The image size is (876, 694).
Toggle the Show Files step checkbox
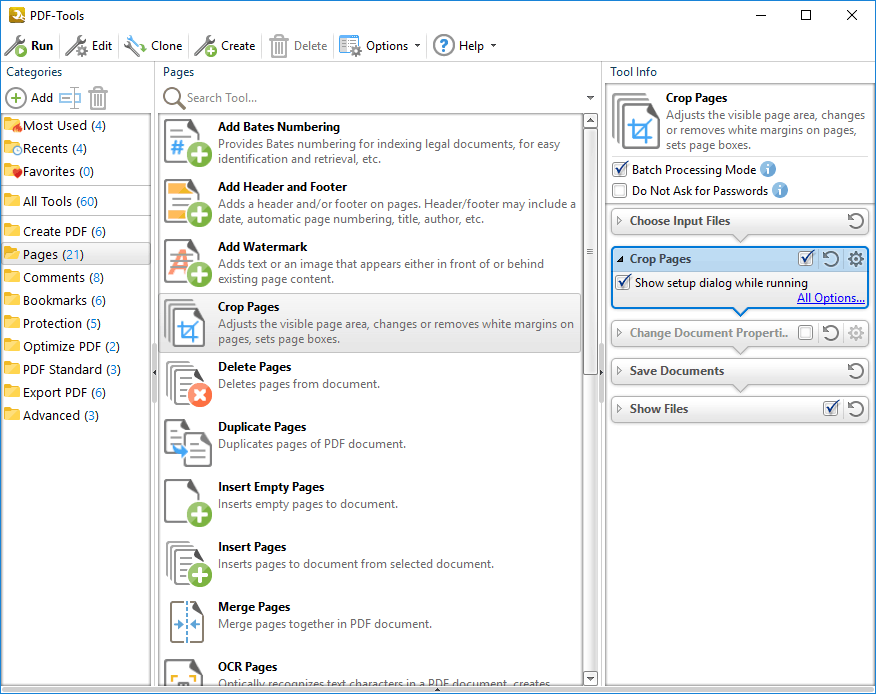coord(831,408)
